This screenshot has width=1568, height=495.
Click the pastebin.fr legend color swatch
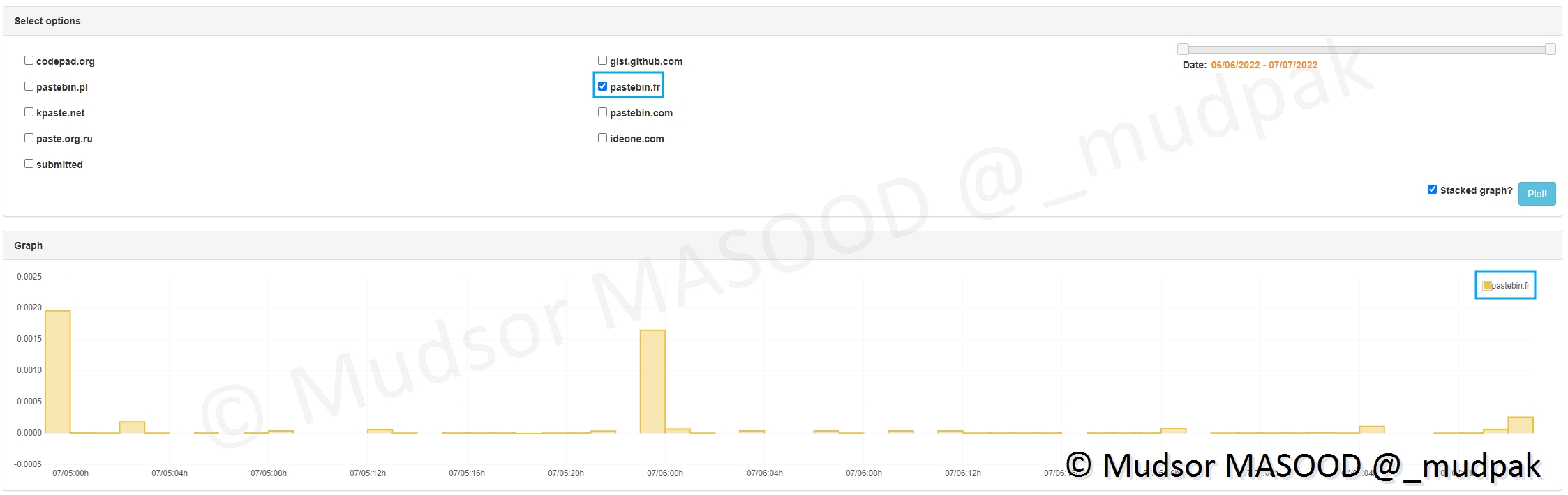[x=1486, y=286]
